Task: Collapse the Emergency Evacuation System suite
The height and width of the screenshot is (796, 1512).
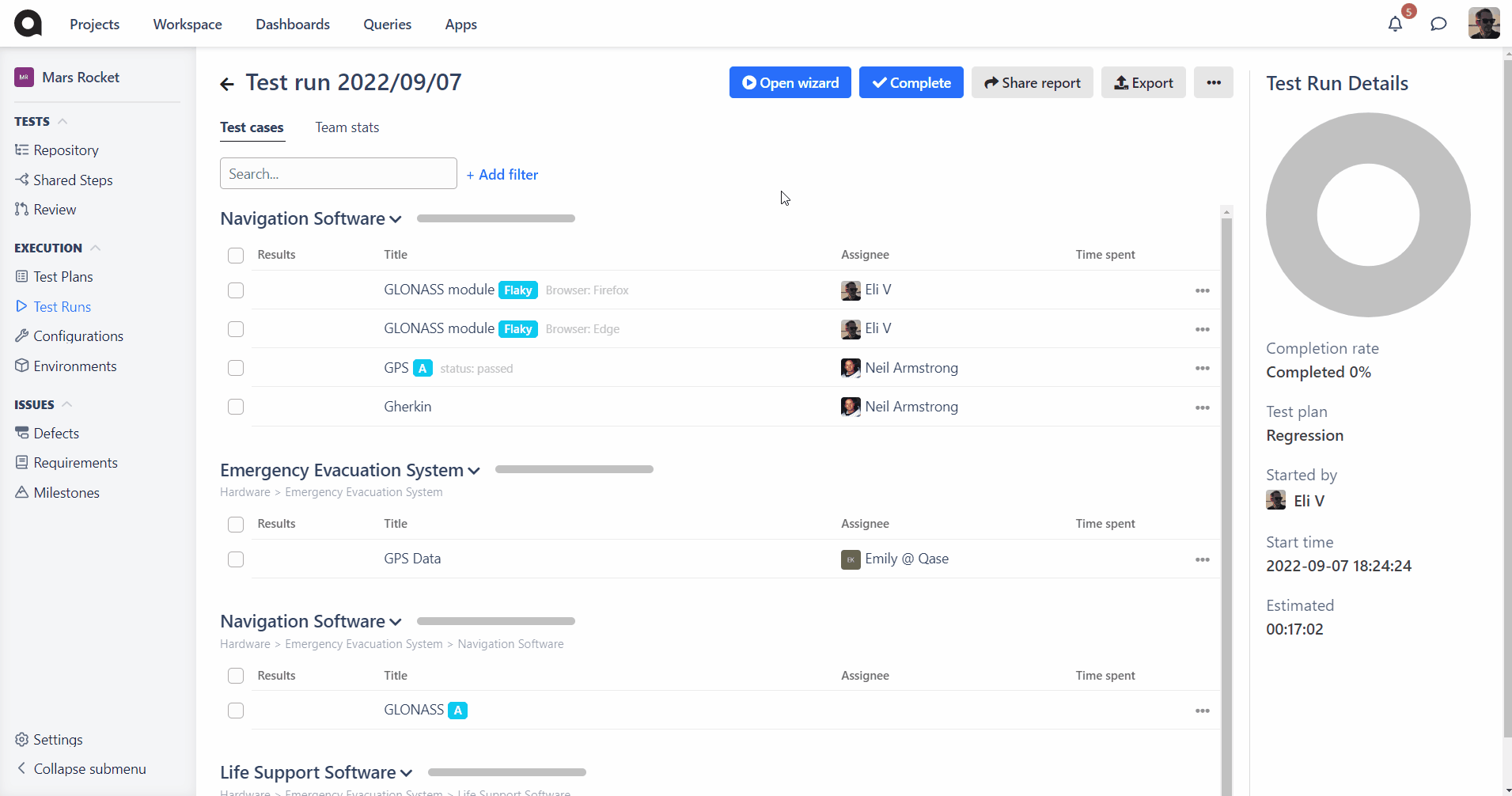Action: pos(474,471)
